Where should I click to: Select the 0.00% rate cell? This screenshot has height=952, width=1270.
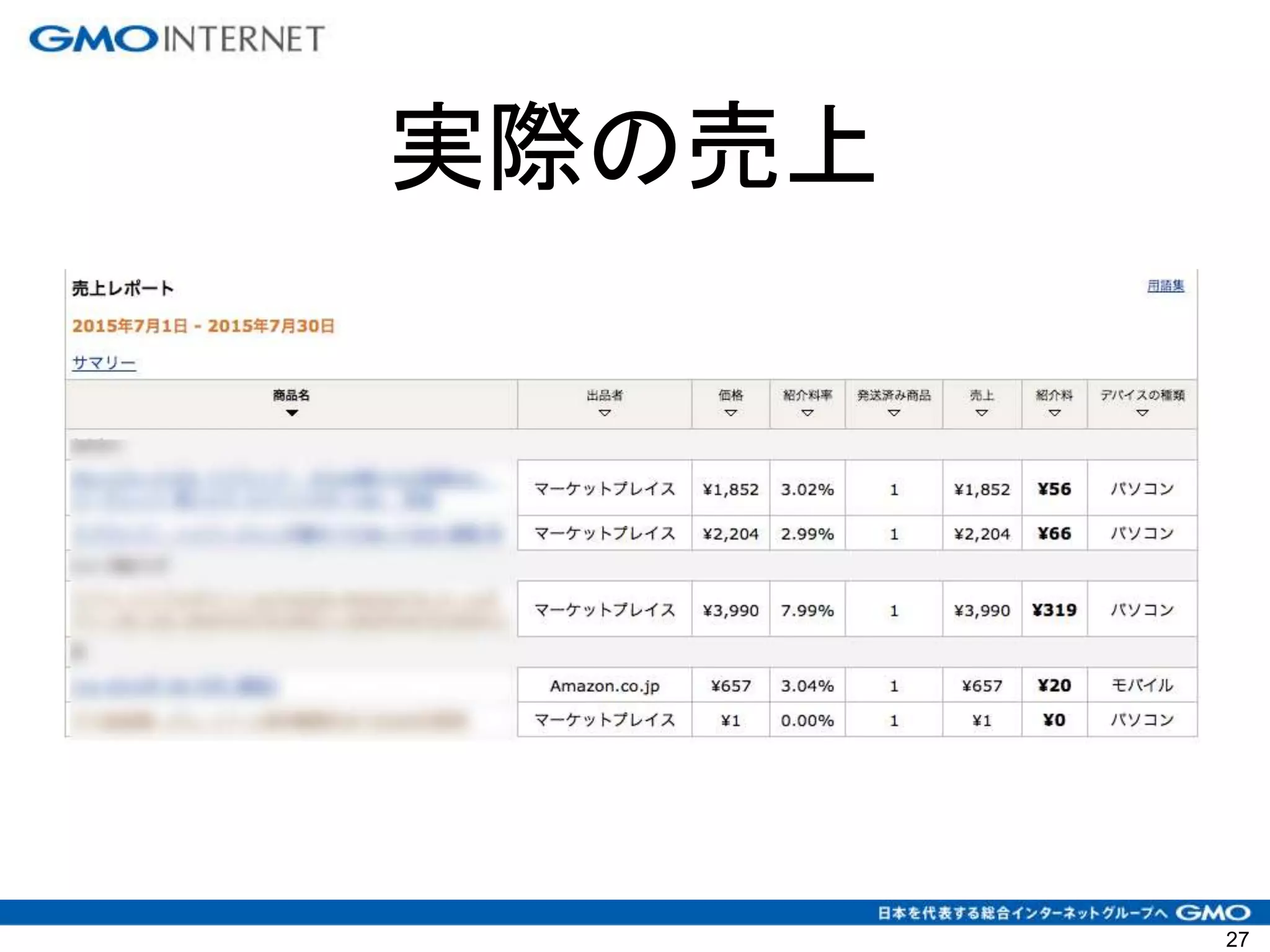[x=807, y=720]
